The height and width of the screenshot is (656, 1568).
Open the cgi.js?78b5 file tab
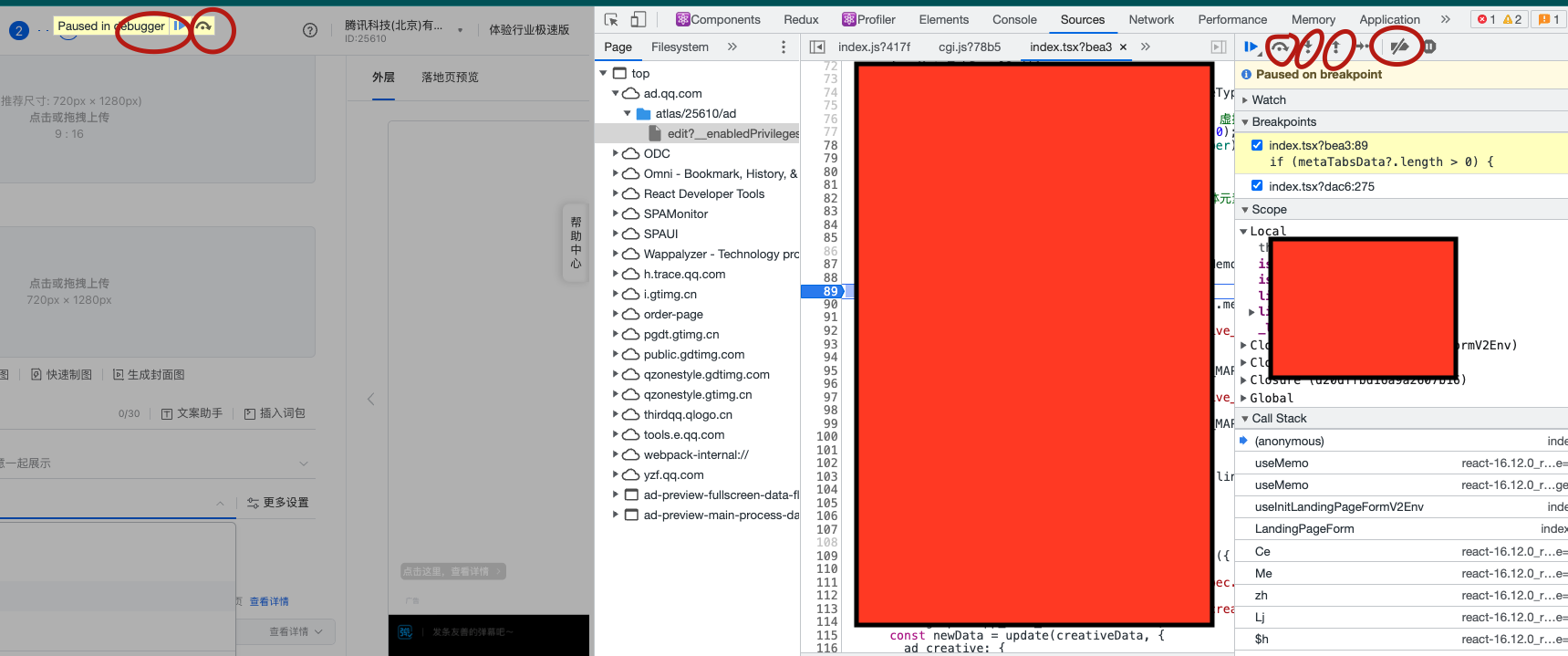pos(969,47)
